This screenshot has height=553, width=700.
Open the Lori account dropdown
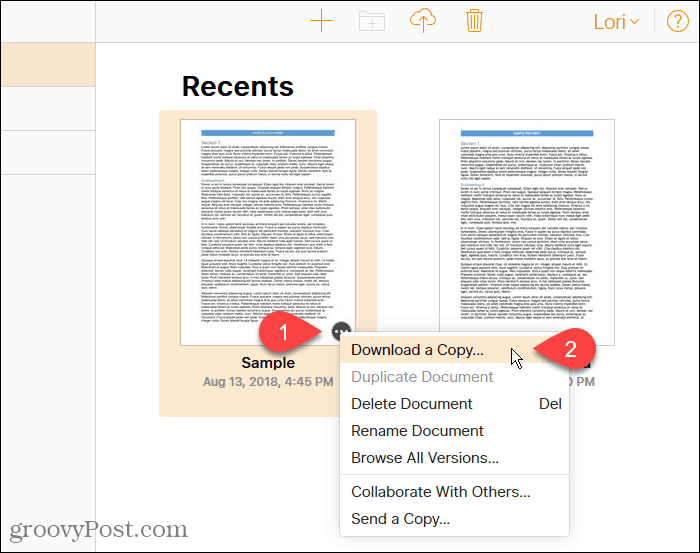tap(616, 22)
